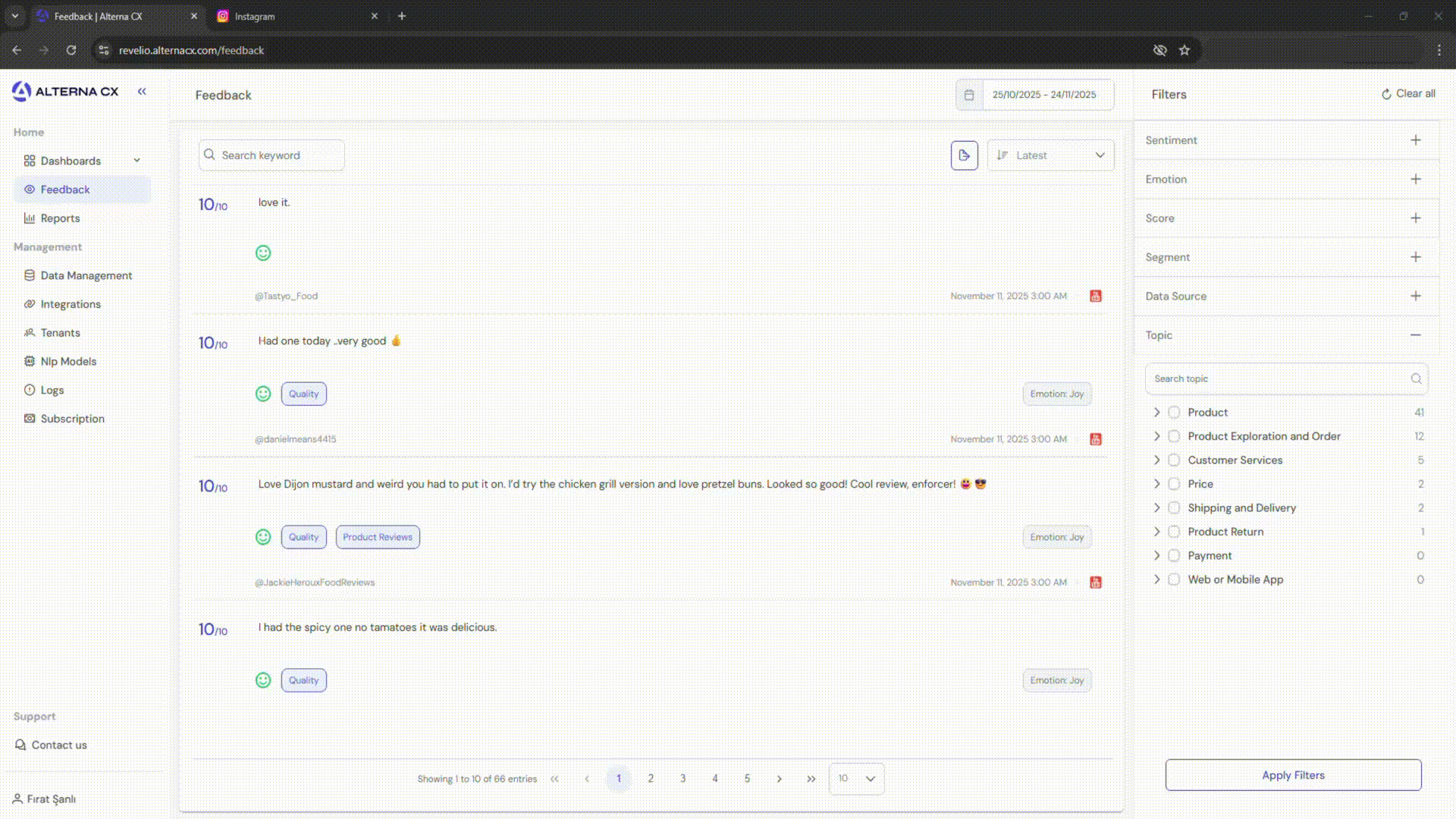The image size is (1456, 819).
Task: Expand the Score filter section
Action: pyautogui.click(x=1415, y=218)
